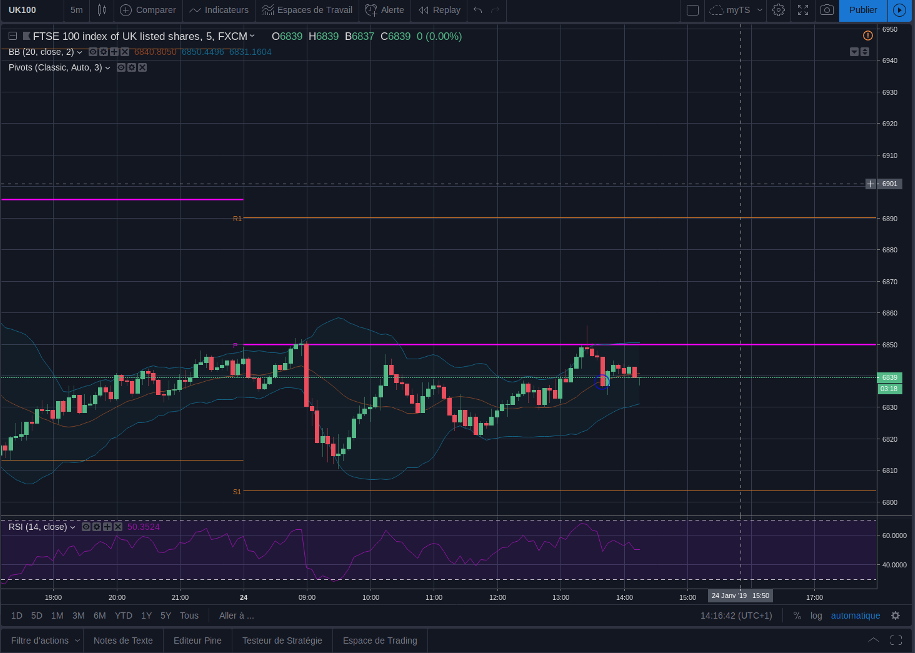915x653 pixels.
Task: Remove the RSI indicator
Action: [x=118, y=527]
